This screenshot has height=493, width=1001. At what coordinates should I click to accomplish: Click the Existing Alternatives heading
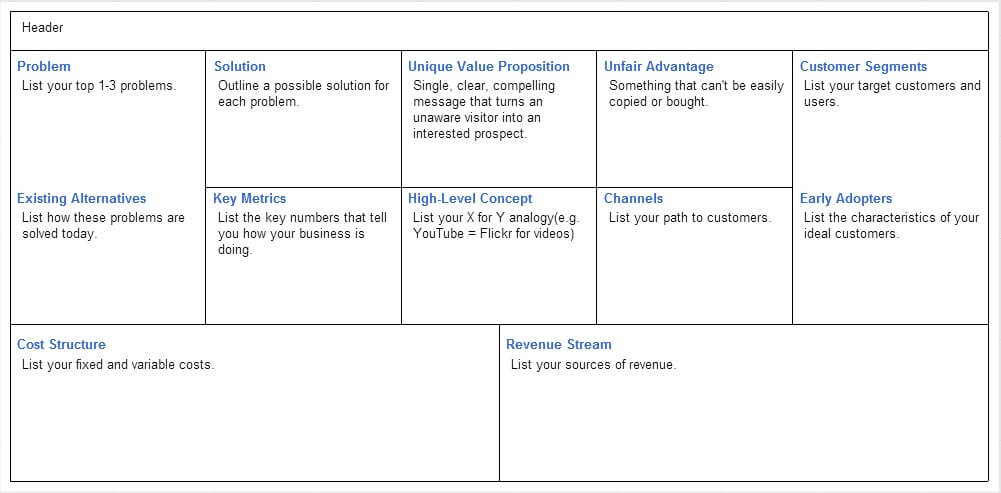tap(81, 198)
